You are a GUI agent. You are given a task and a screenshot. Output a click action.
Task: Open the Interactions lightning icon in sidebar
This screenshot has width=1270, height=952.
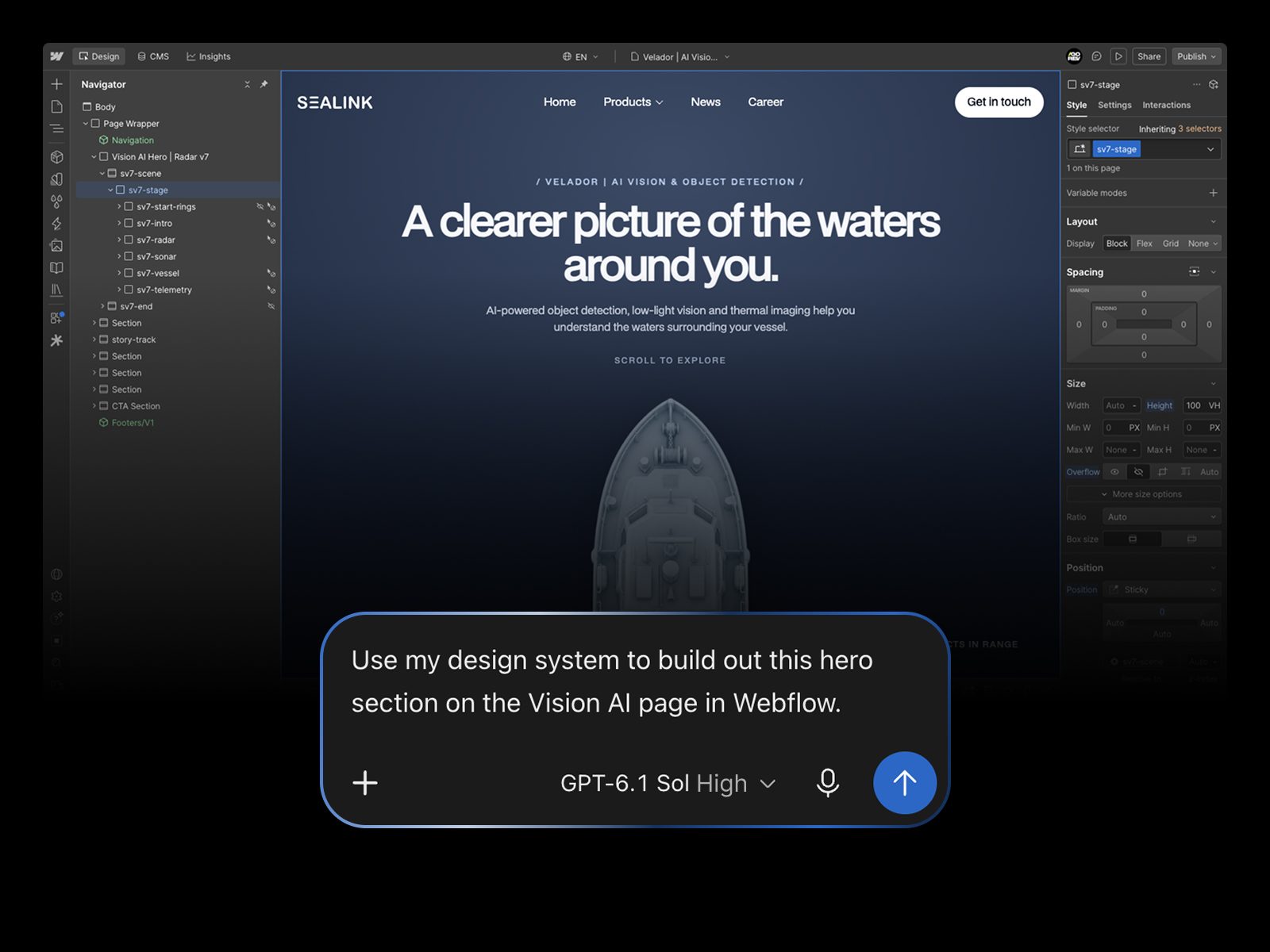(56, 224)
